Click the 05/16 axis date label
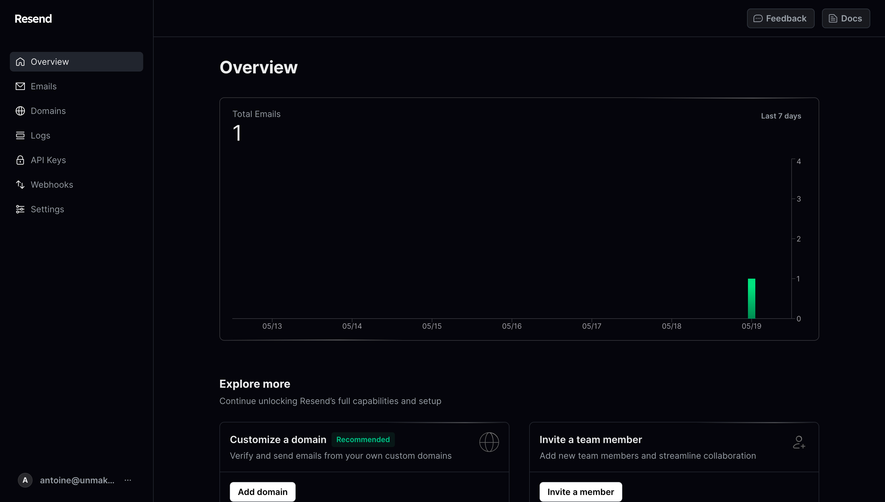 click(x=511, y=326)
